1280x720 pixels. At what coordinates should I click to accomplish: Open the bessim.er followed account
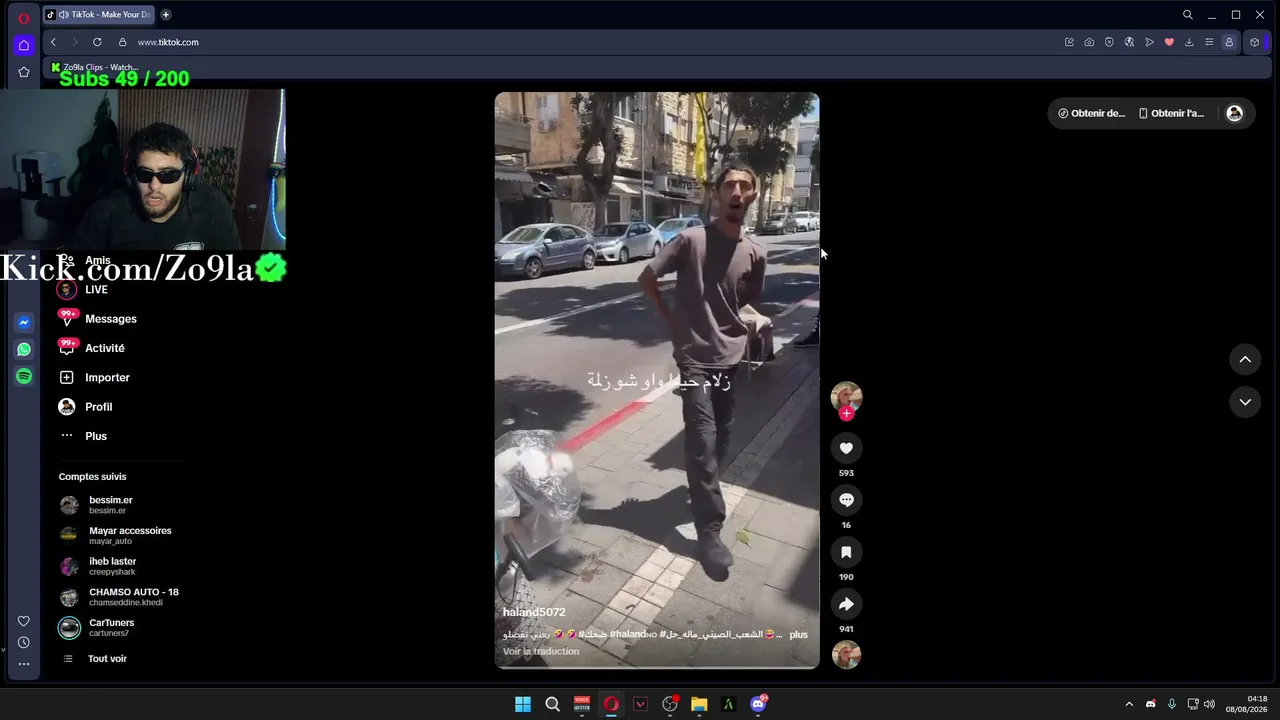coord(96,505)
